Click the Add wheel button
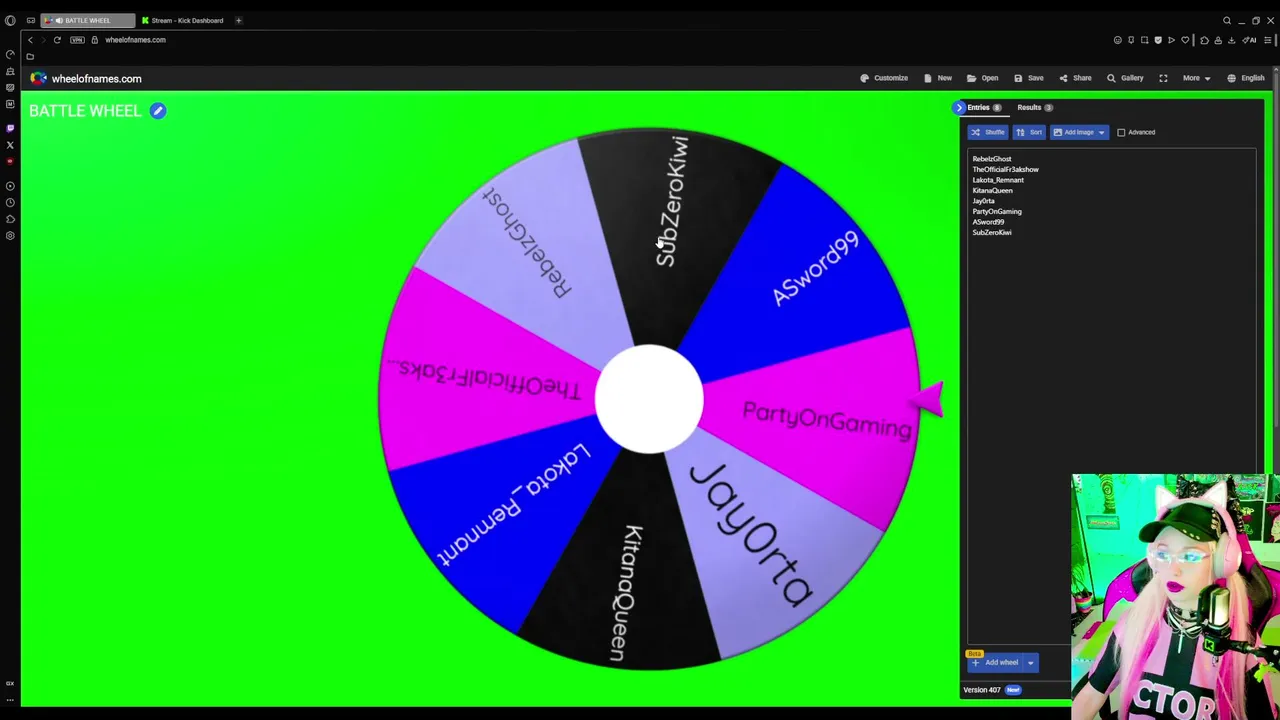This screenshot has height=720, width=1280. point(995,662)
